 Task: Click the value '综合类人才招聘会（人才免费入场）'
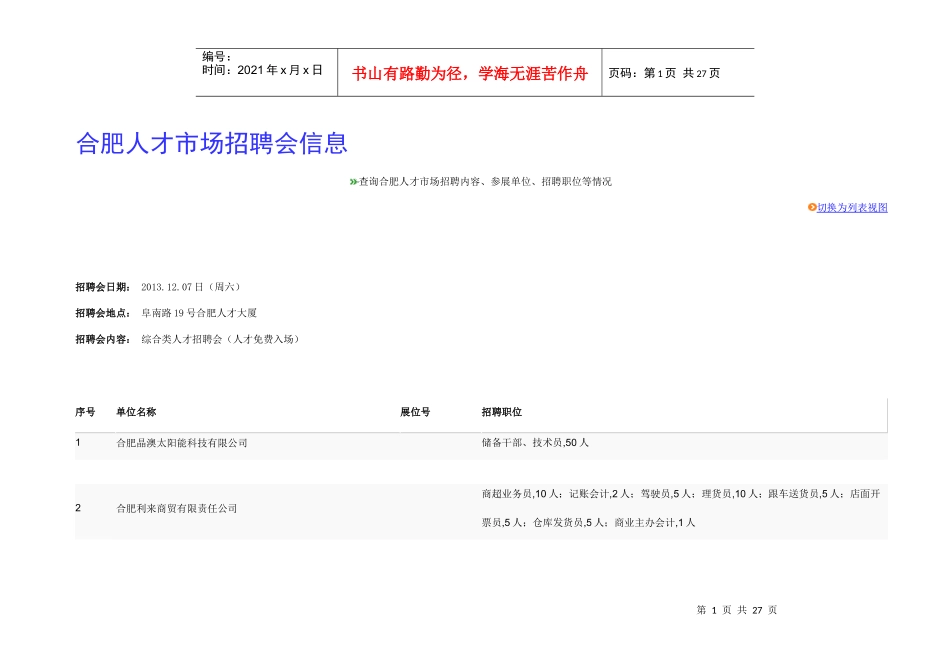click(x=221, y=339)
